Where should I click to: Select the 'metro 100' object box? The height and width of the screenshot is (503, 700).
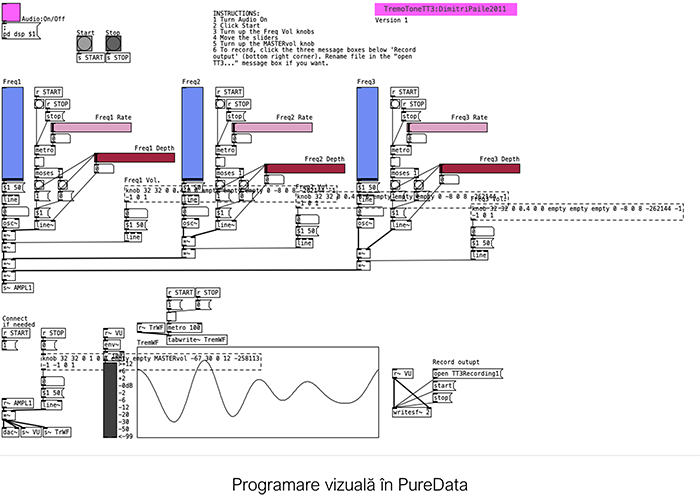pos(184,327)
